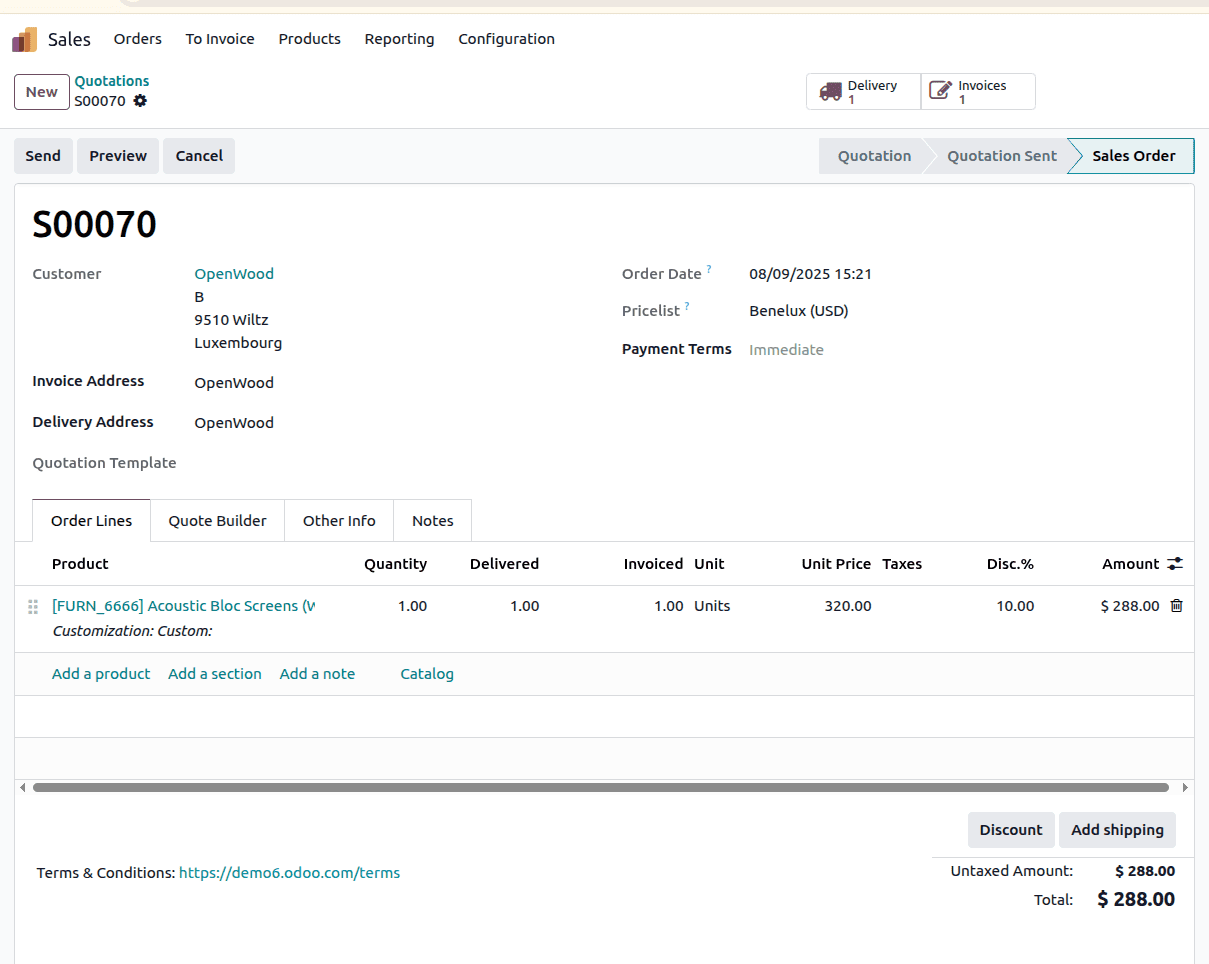Click the Discount button
This screenshot has height=964, width=1209.
click(x=1010, y=830)
